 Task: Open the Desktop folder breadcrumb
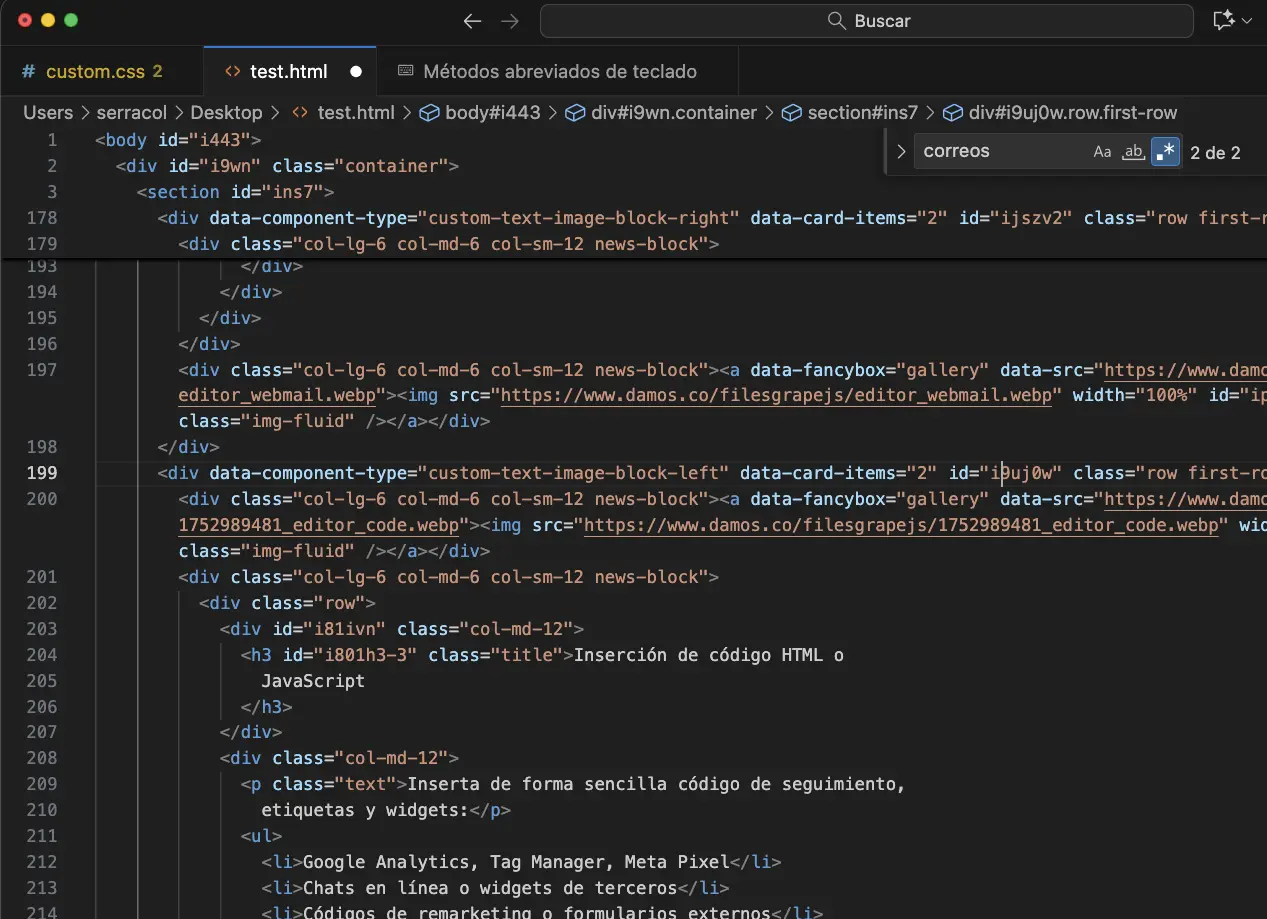tap(226, 113)
